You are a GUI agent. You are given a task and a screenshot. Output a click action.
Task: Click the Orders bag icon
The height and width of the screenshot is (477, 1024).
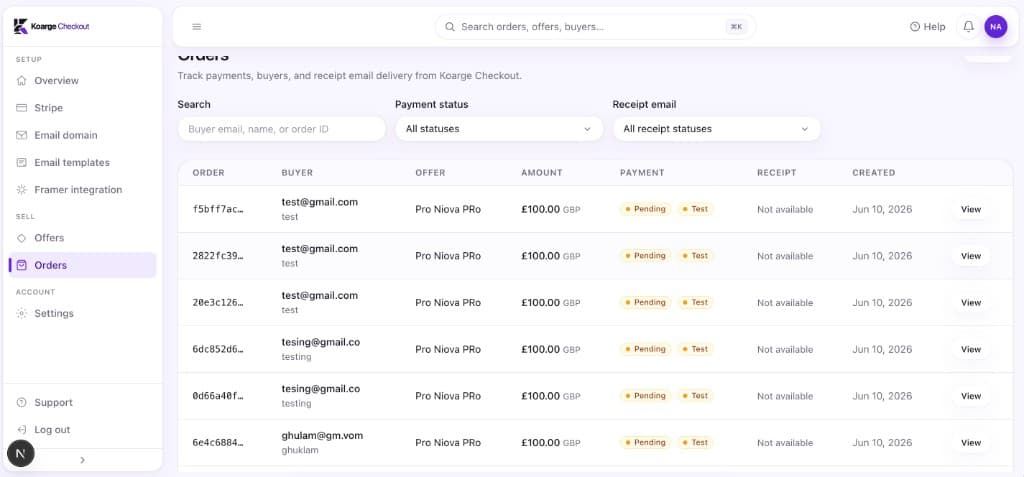(x=22, y=265)
